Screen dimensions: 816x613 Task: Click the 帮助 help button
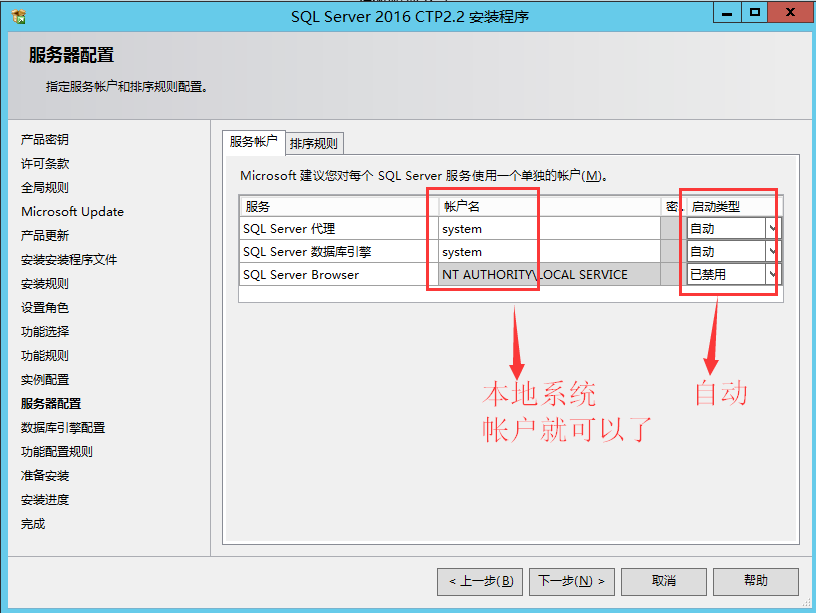[x=756, y=581]
